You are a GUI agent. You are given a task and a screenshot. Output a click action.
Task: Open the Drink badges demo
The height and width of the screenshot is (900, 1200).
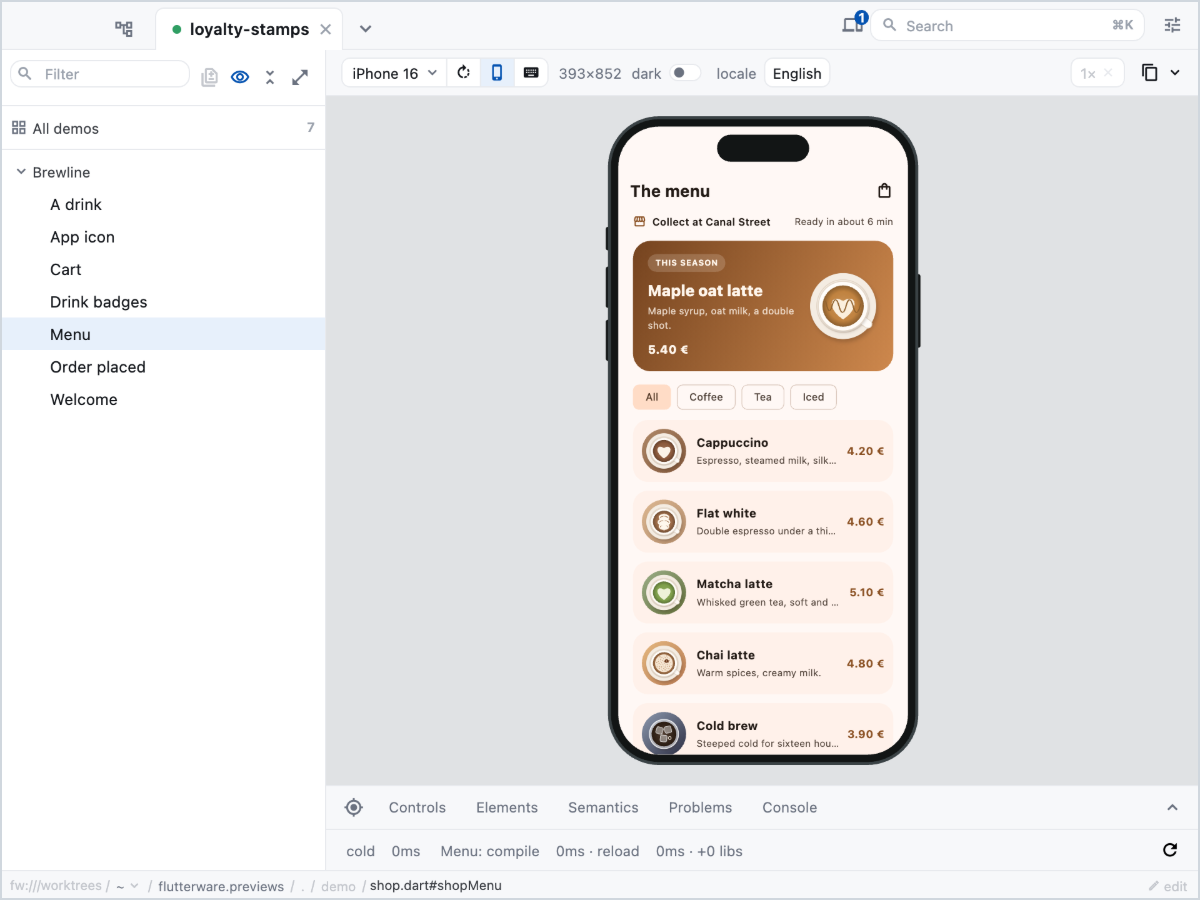[163, 302]
